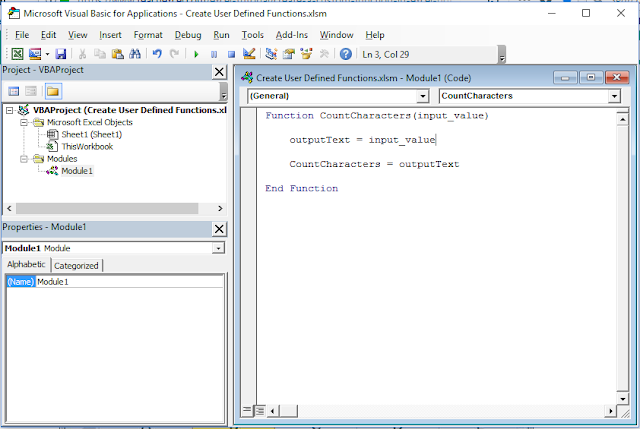The width and height of the screenshot is (640, 429).
Task: Click the View Object icon in Project pane
Action: tap(31, 91)
